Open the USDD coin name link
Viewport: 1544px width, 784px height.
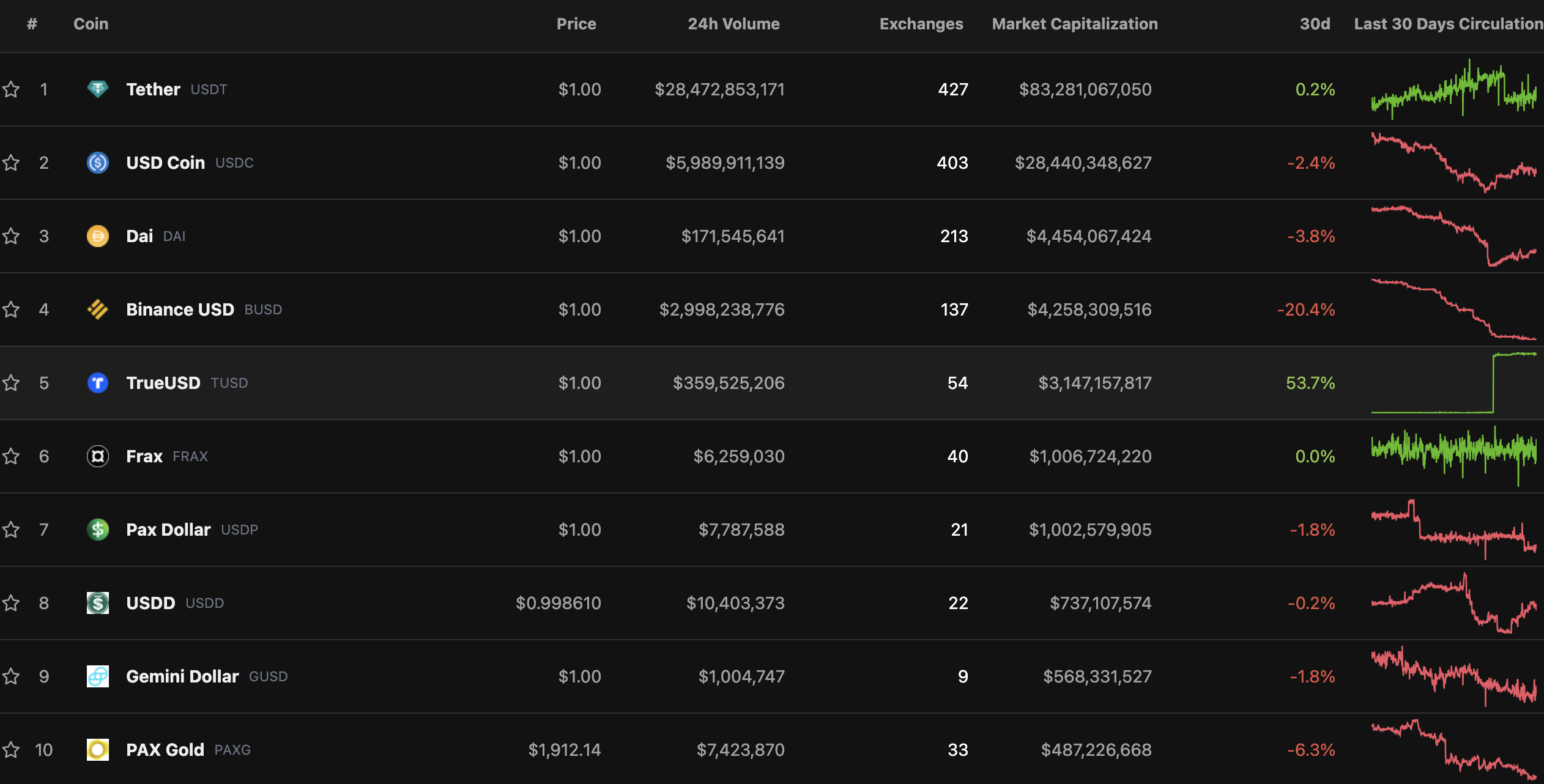tap(150, 603)
